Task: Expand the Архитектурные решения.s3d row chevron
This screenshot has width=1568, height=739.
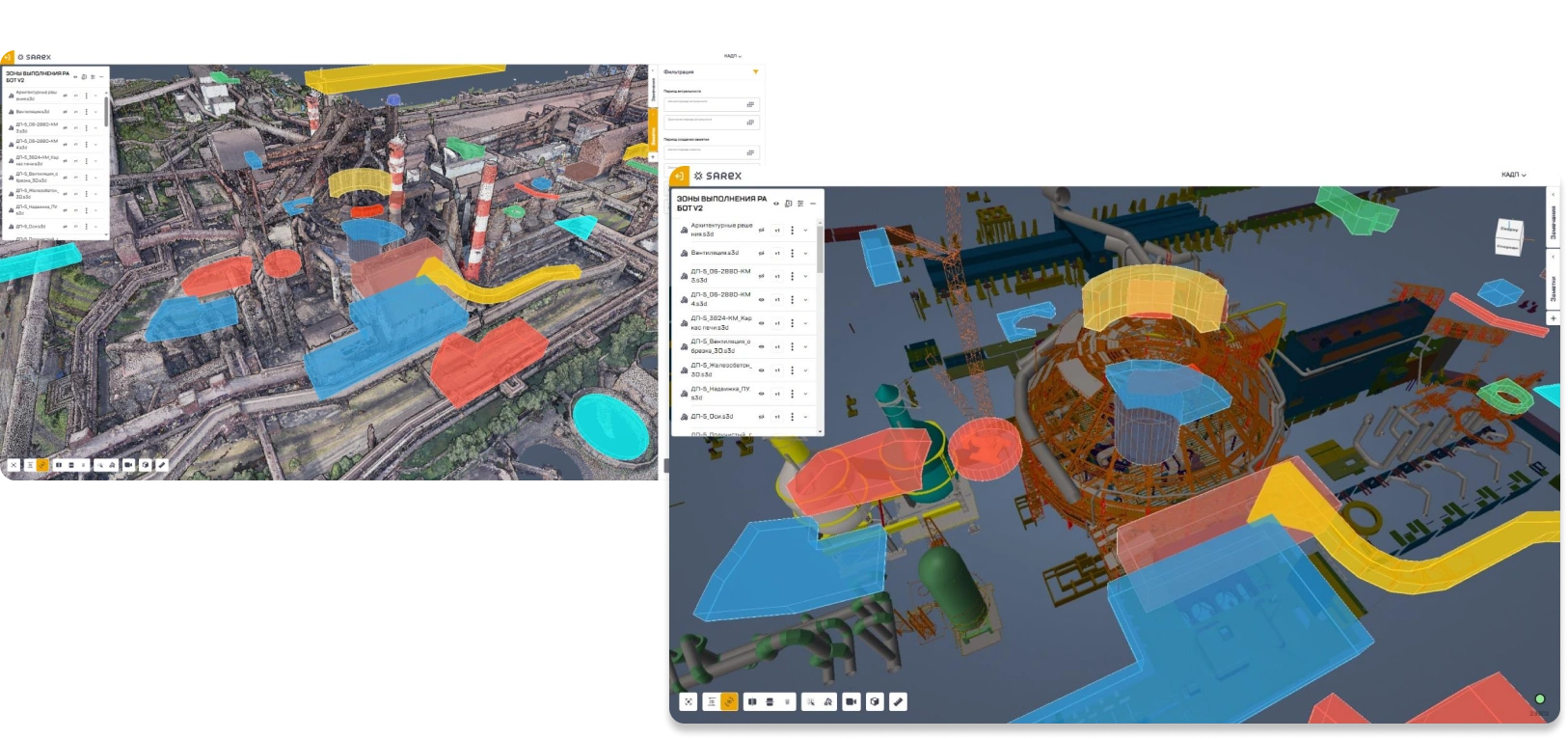Action: (x=806, y=230)
